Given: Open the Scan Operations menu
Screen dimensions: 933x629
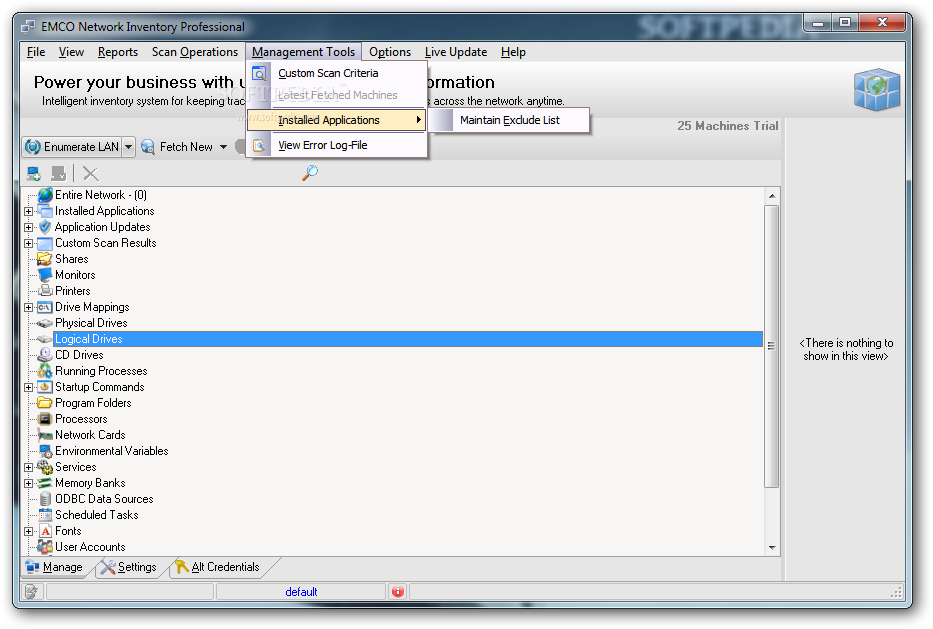Looking at the screenshot, I should 195,52.
